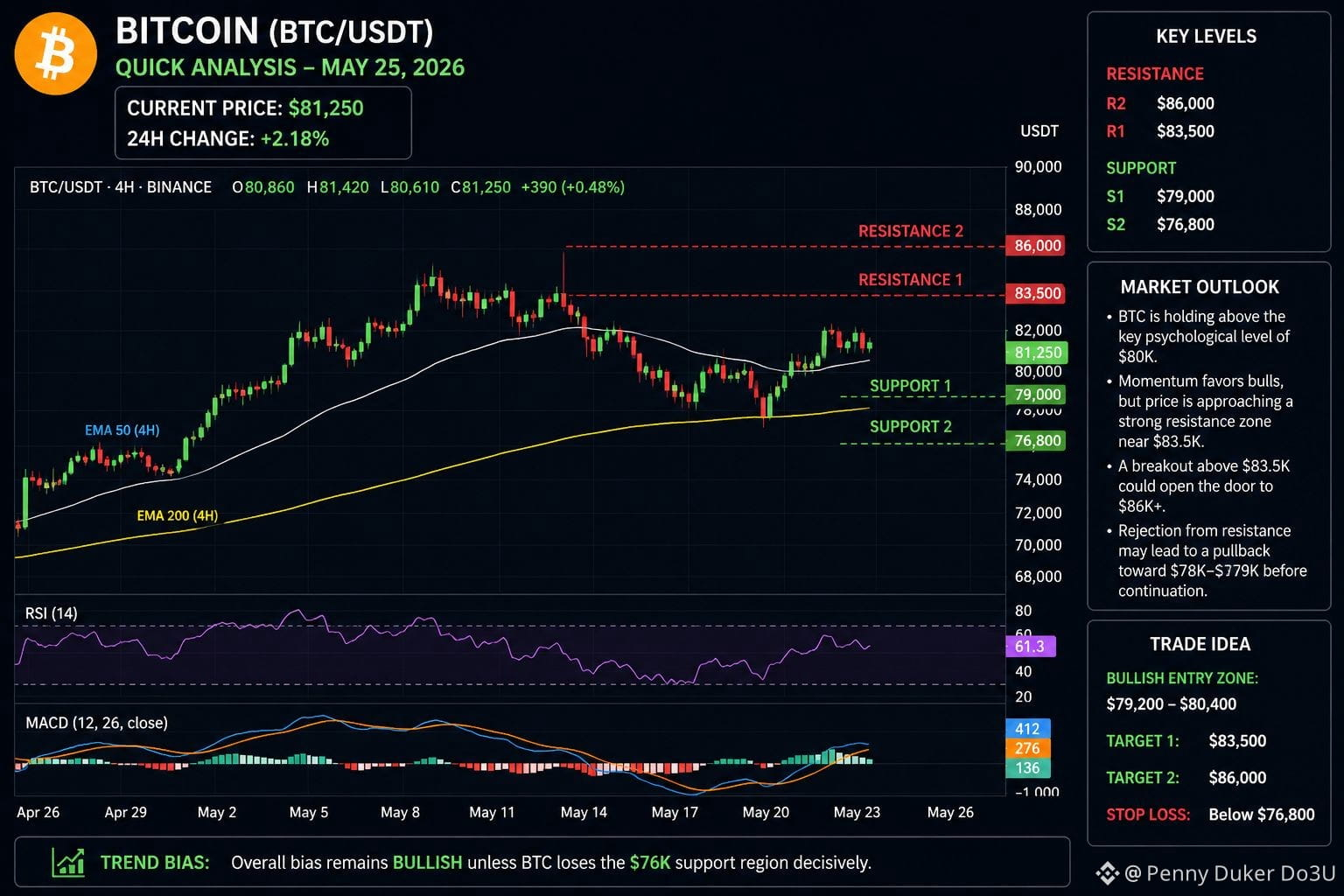The image size is (1344, 896).
Task: Click the QUICK ANALYSIS – MAY 25, 2026 subtitle
Action: click(290, 68)
